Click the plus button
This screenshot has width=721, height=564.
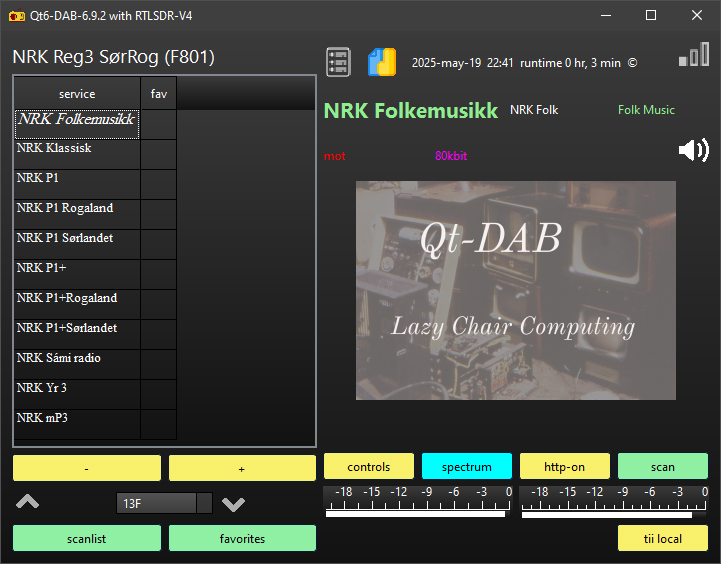tap(242, 468)
